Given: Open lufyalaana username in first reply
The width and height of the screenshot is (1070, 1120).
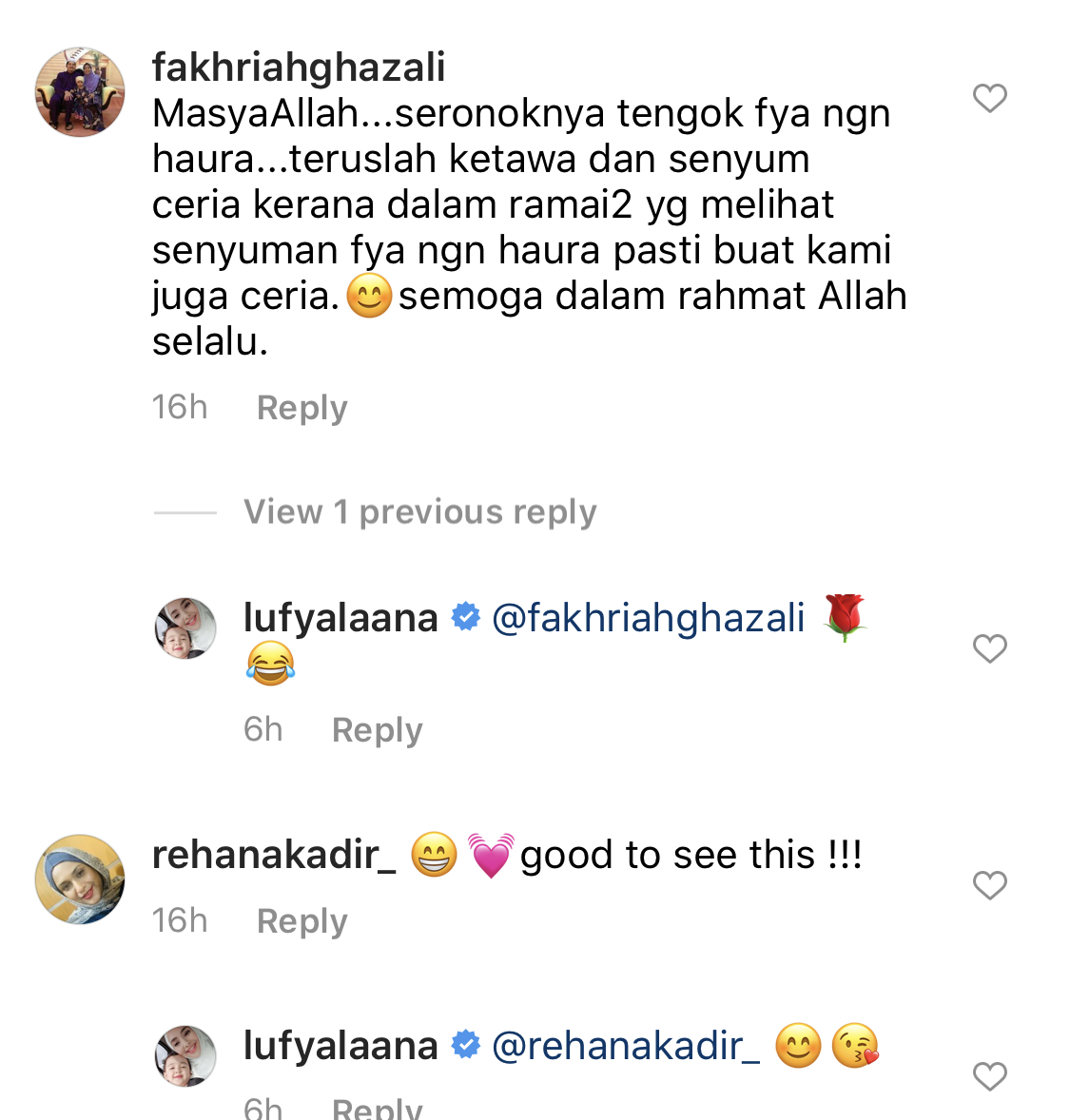Looking at the screenshot, I should click(340, 618).
